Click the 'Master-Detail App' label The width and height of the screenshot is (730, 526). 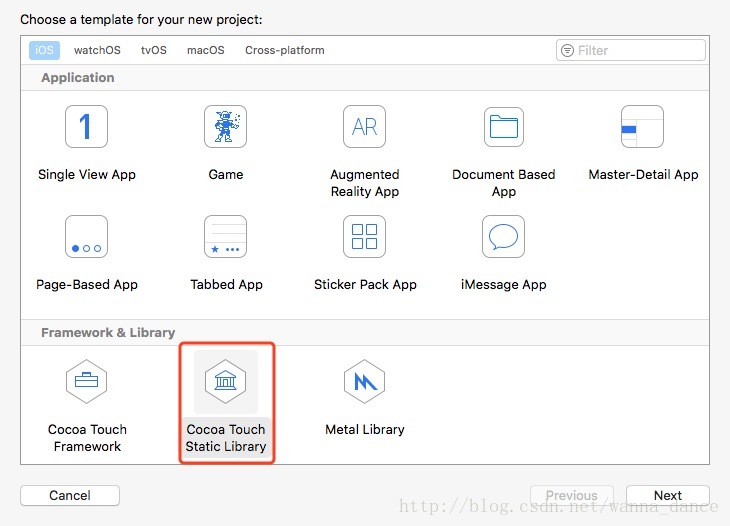pos(643,175)
